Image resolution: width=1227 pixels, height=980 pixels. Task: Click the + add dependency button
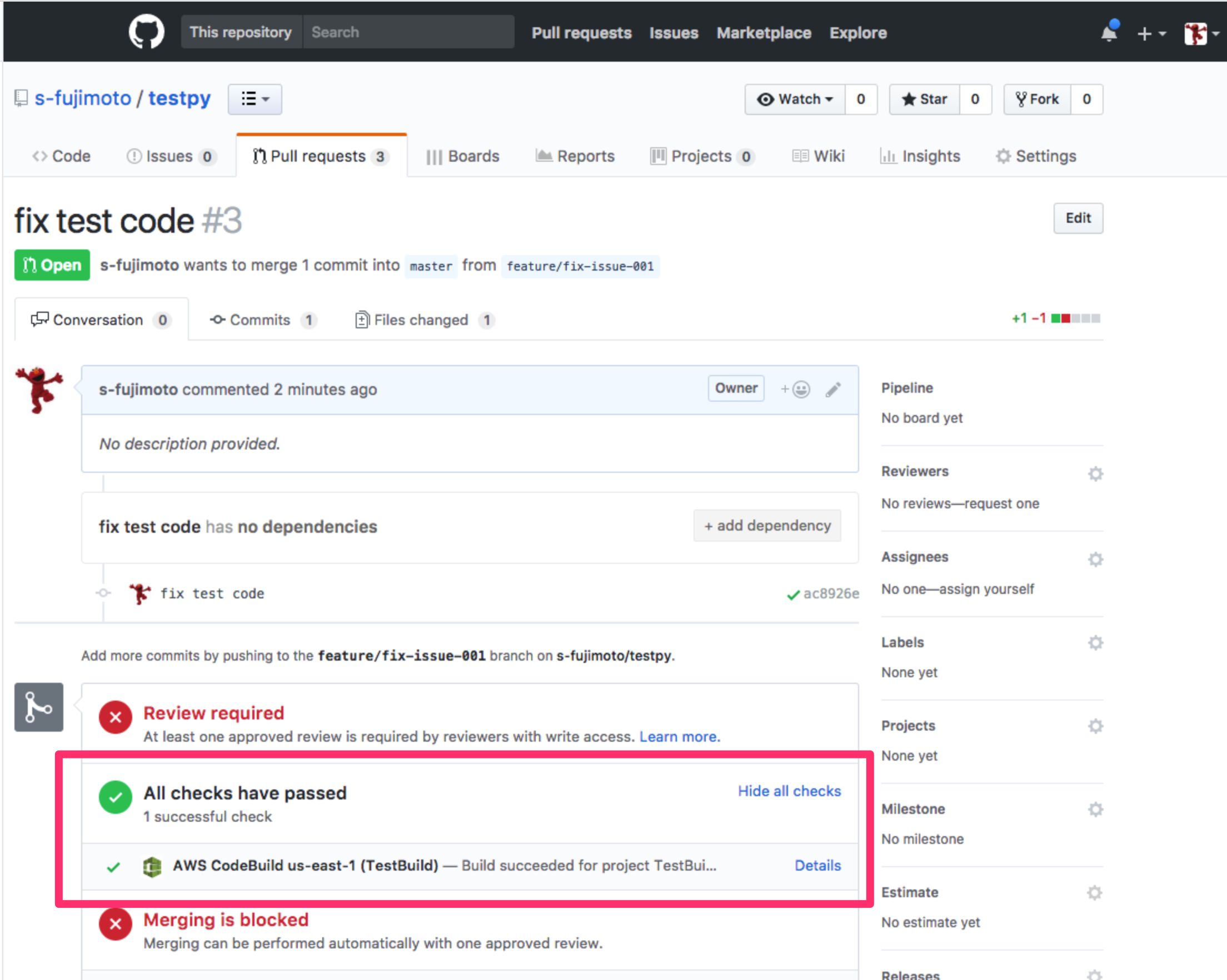[767, 526]
